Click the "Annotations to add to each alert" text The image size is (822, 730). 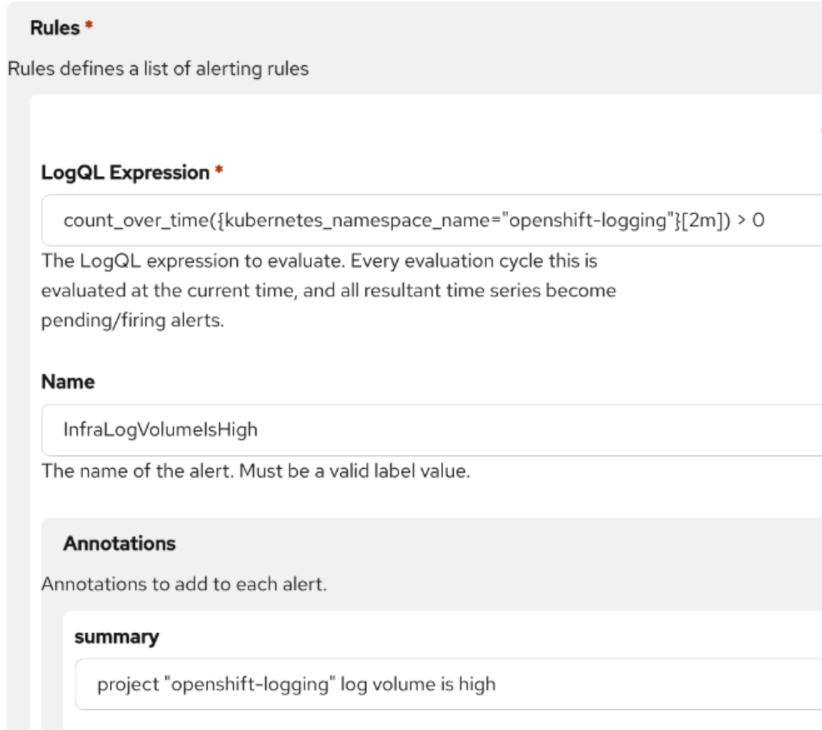[184, 583]
